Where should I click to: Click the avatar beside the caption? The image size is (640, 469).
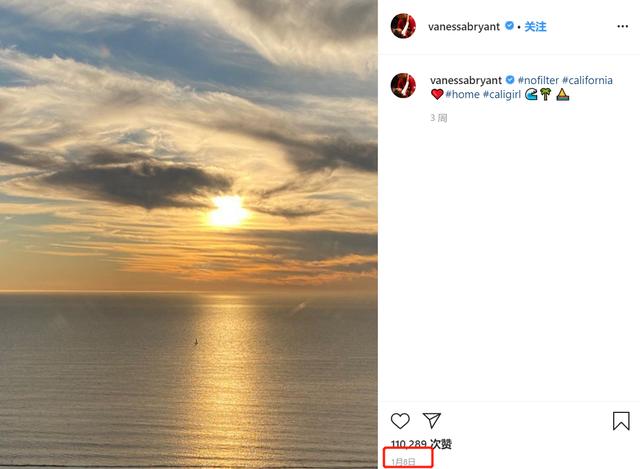[x=403, y=85]
